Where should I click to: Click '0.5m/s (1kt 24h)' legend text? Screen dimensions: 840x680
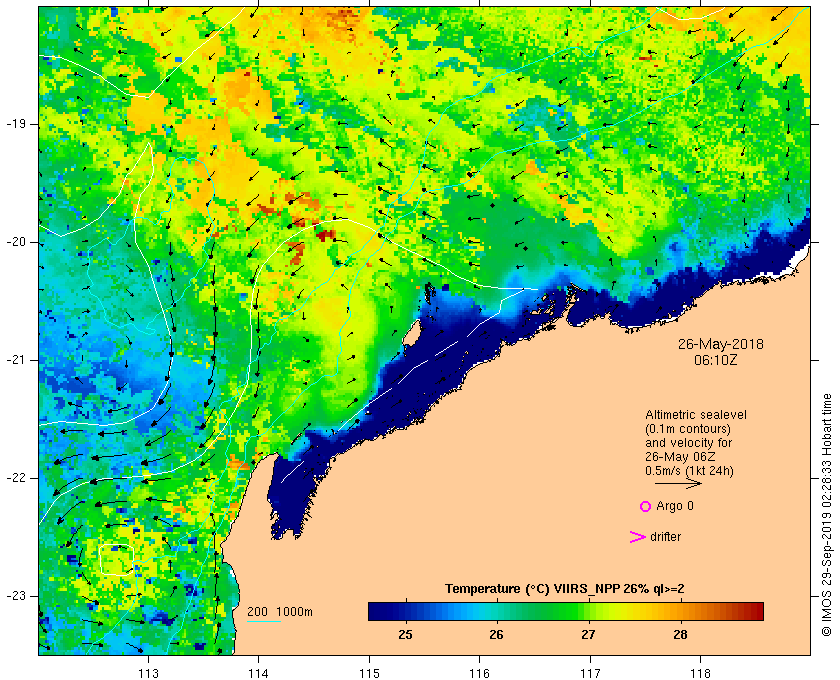coord(689,471)
